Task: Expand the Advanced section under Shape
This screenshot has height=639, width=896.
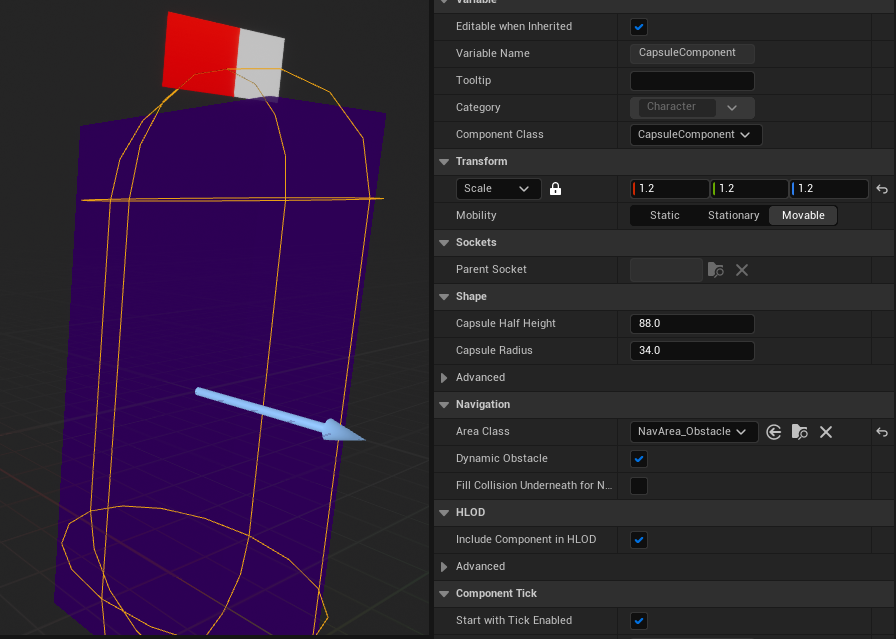Action: coord(445,378)
